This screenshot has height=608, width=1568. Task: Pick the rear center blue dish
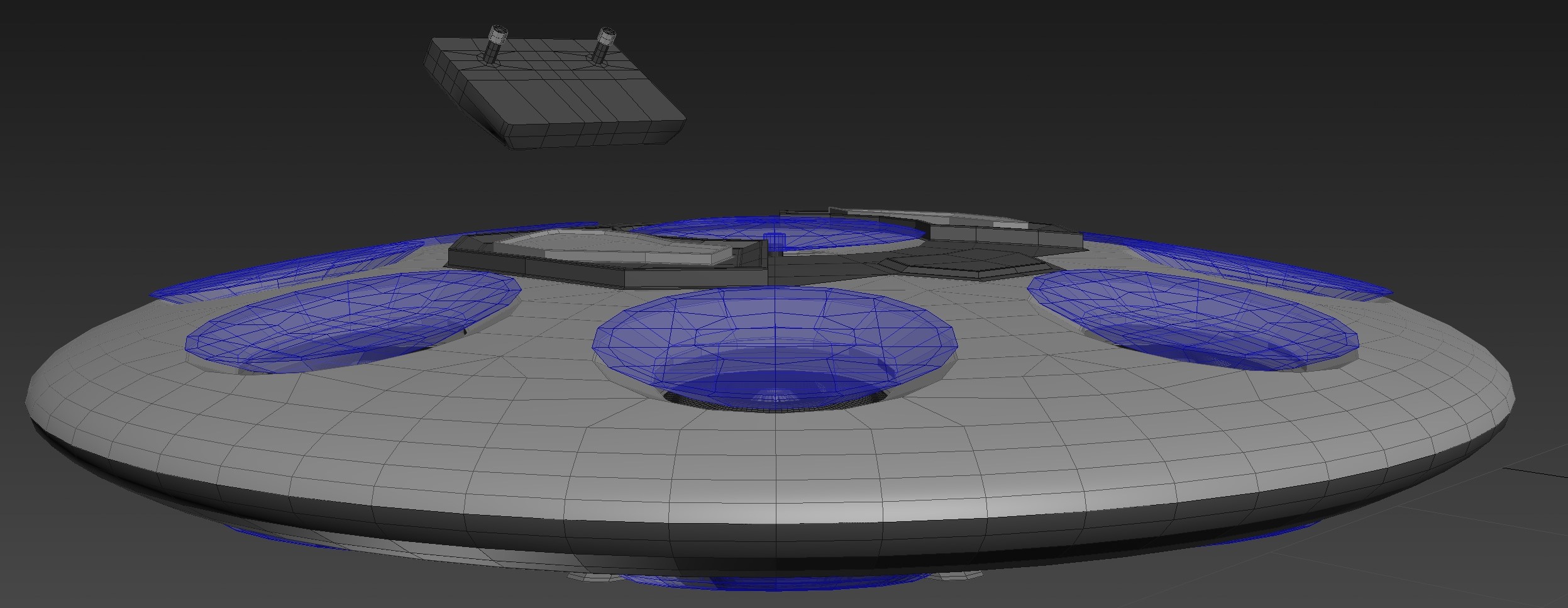pos(777,234)
